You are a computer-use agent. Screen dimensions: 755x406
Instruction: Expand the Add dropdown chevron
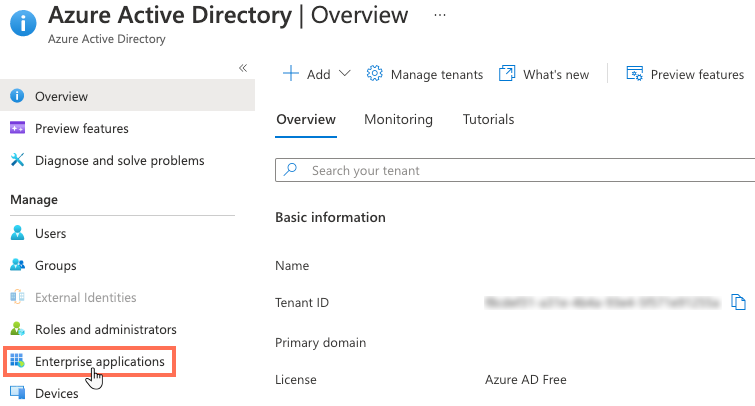click(344, 74)
